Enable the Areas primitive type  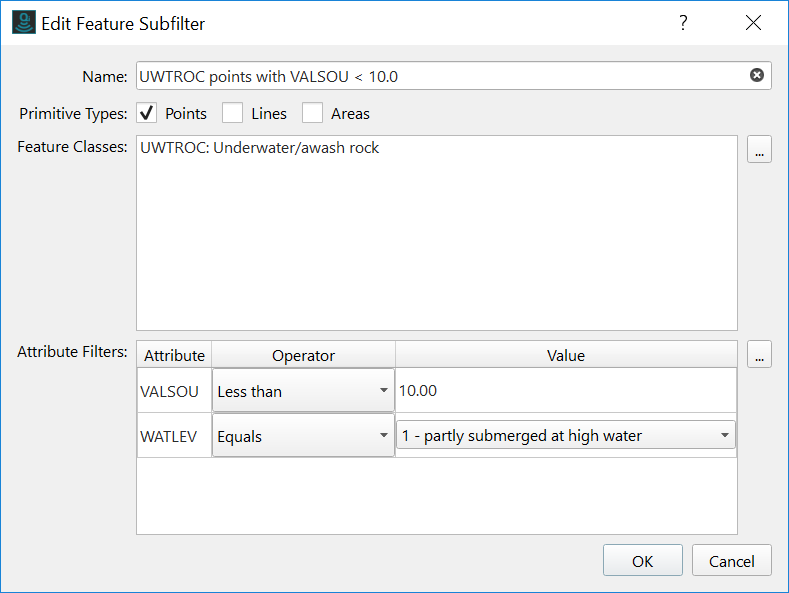point(312,113)
